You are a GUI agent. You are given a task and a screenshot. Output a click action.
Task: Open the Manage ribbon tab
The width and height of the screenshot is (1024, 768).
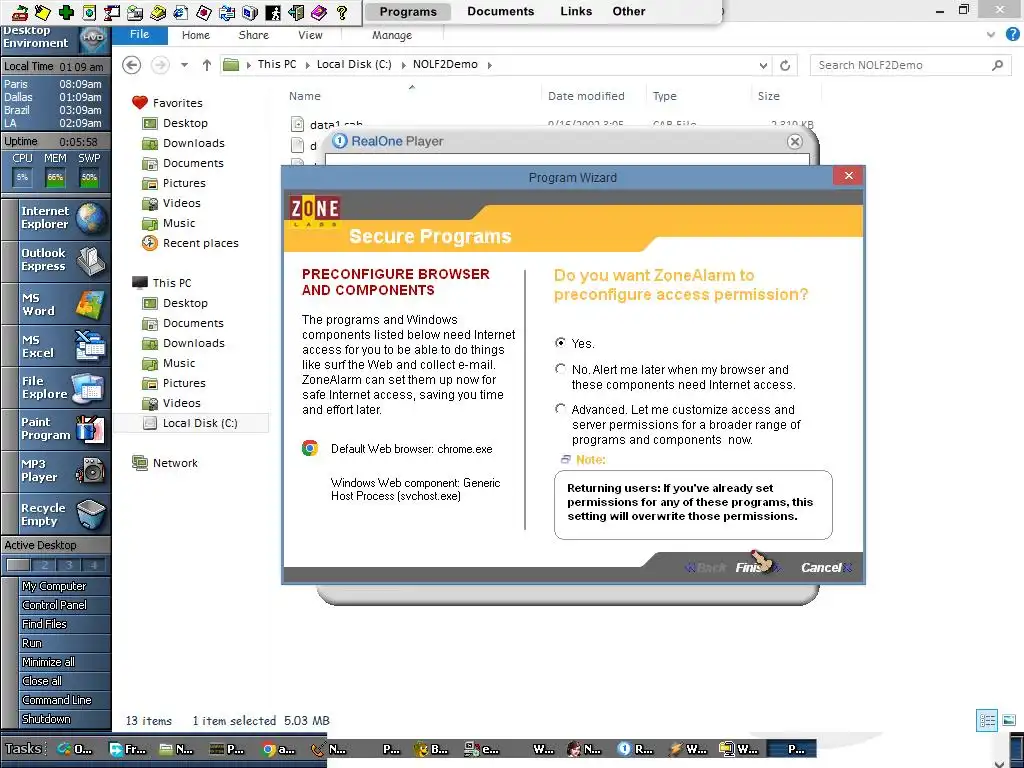tap(392, 35)
